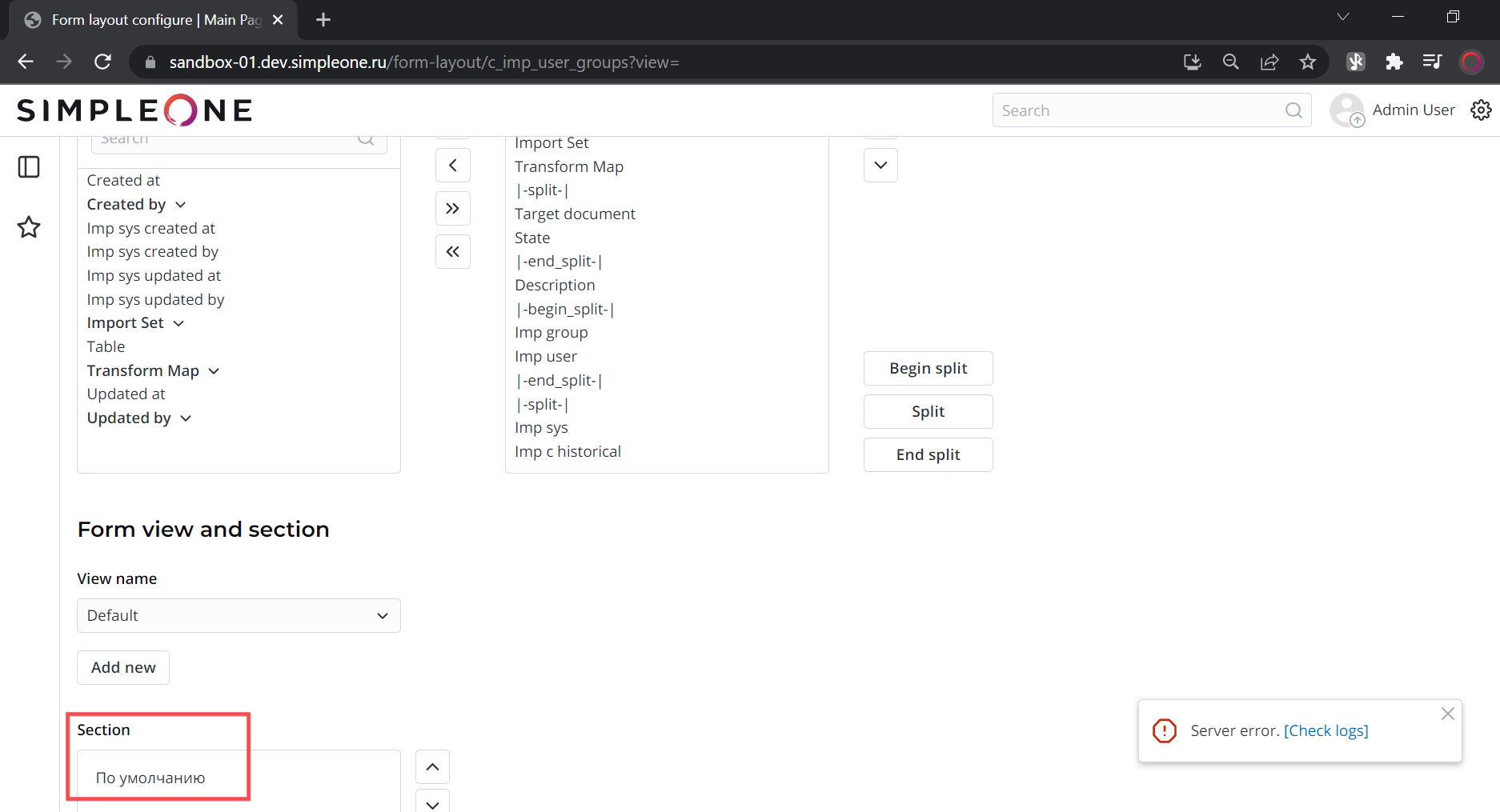Viewport: 1500px width, 812px height.
Task: Open the favorites star in sidebar
Action: (29, 227)
